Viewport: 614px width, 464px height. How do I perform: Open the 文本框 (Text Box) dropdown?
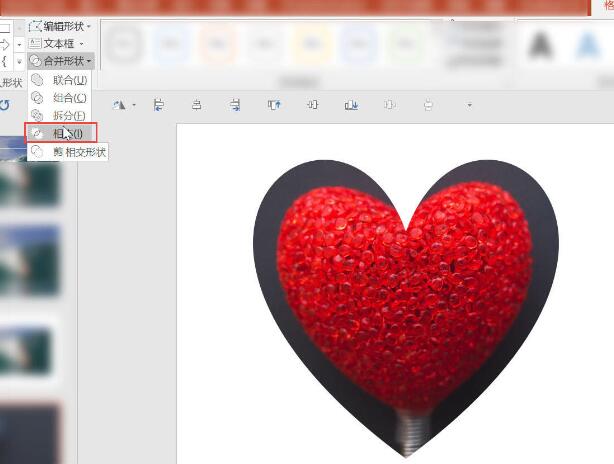[56, 43]
